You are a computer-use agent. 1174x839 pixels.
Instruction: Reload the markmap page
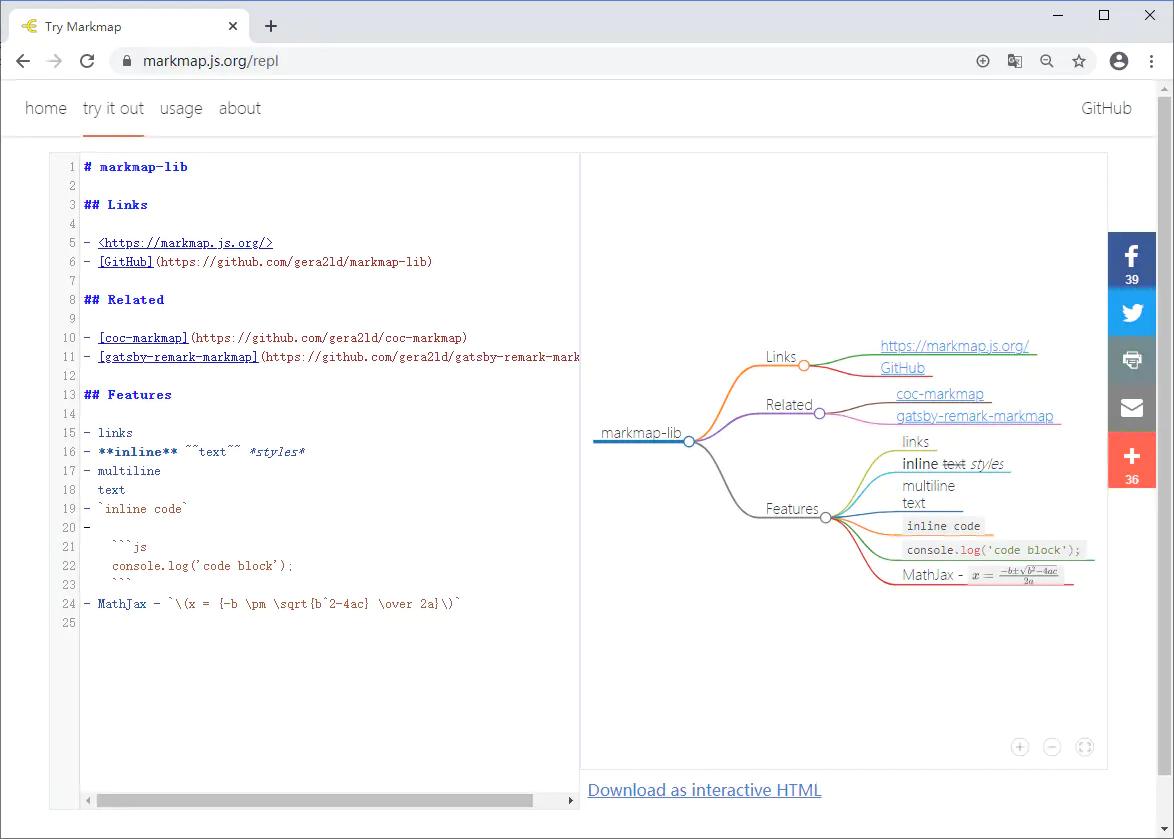[87, 61]
